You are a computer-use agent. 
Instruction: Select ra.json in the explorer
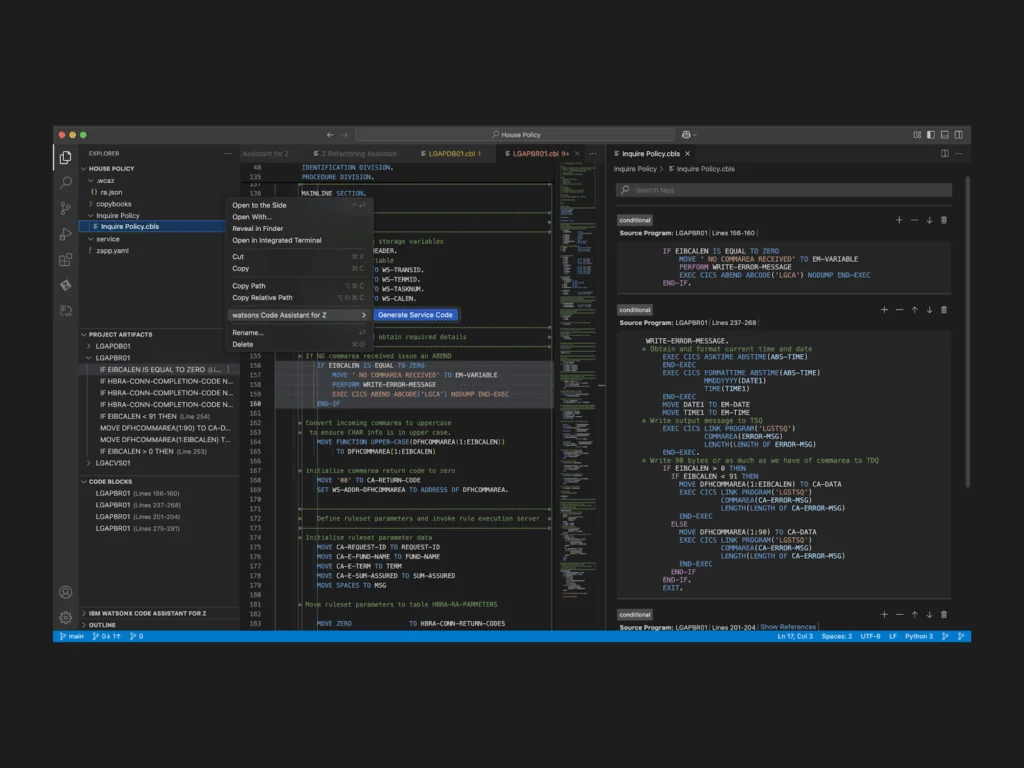pos(111,192)
